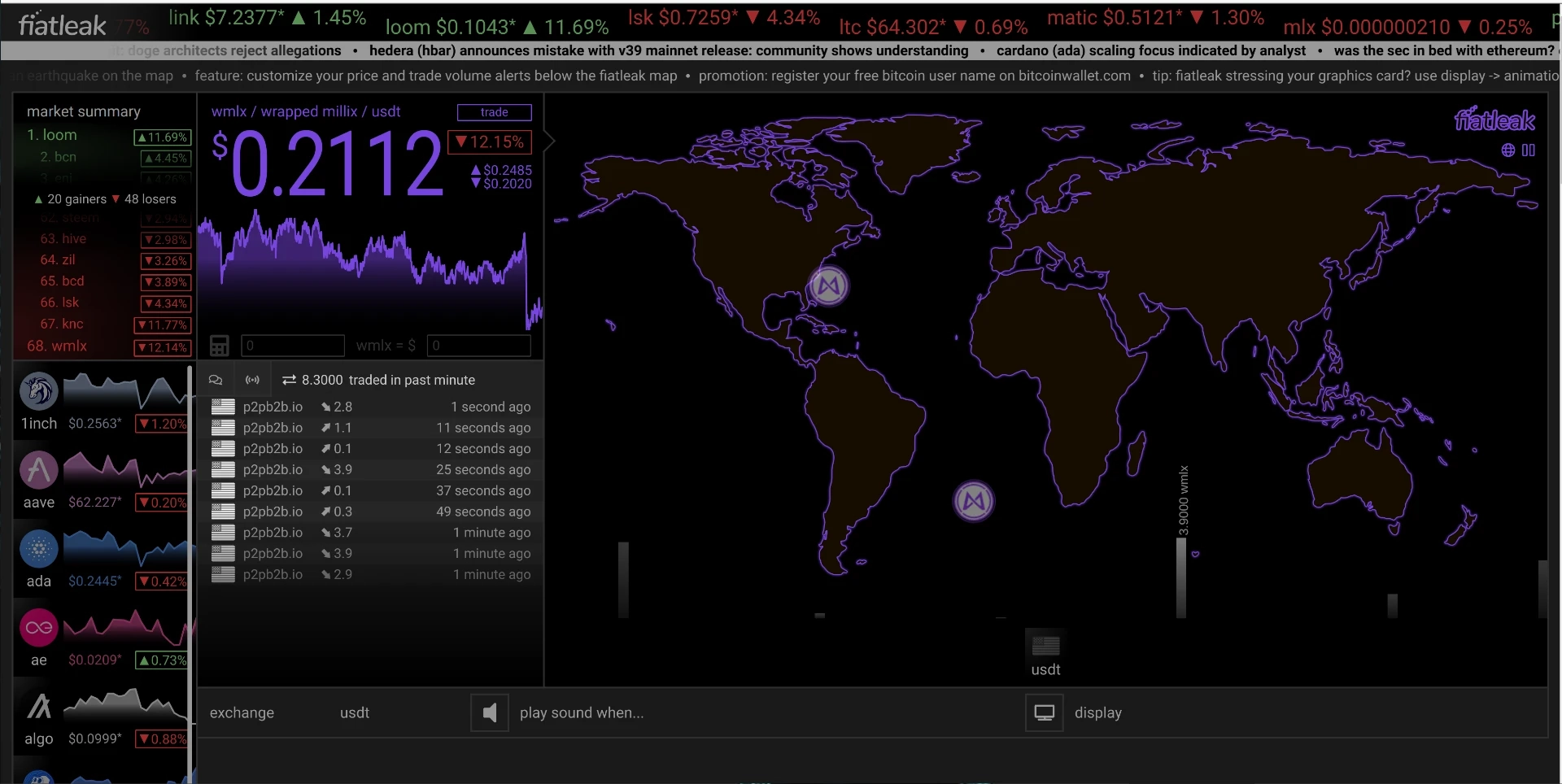The width and height of the screenshot is (1562, 784).
Task: Click the wmlx price chart
Action: (370, 268)
